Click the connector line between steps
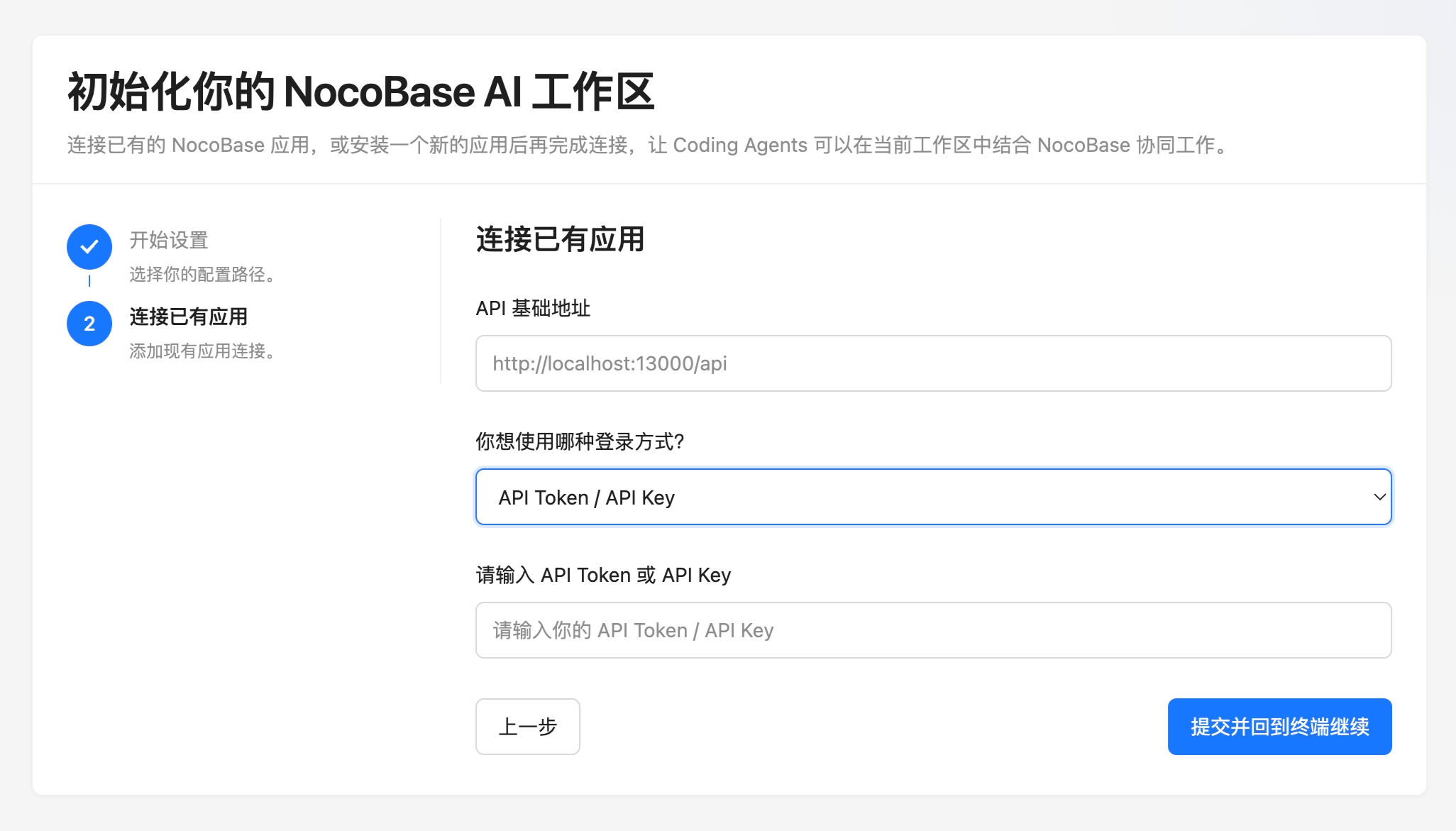This screenshot has height=831, width=1456. tap(89, 282)
